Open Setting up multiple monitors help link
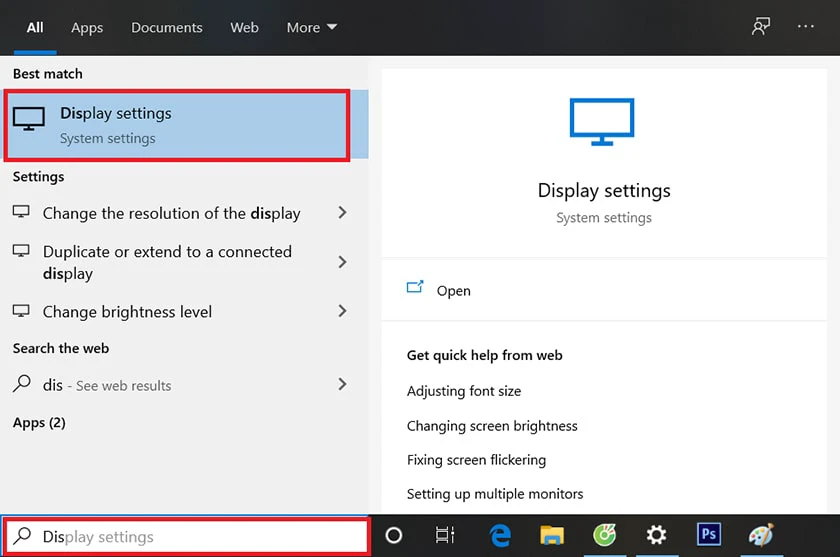 click(x=495, y=494)
